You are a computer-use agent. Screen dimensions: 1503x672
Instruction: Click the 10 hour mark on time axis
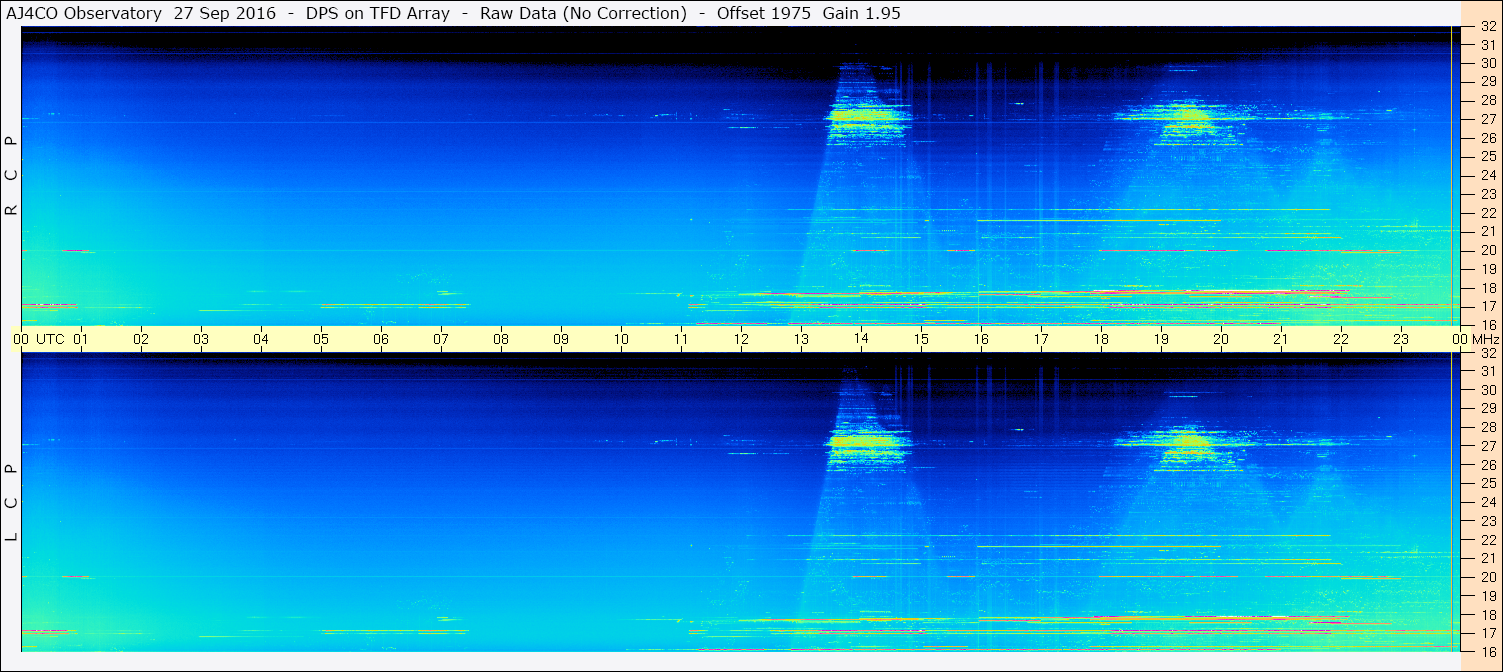pyautogui.click(x=621, y=339)
